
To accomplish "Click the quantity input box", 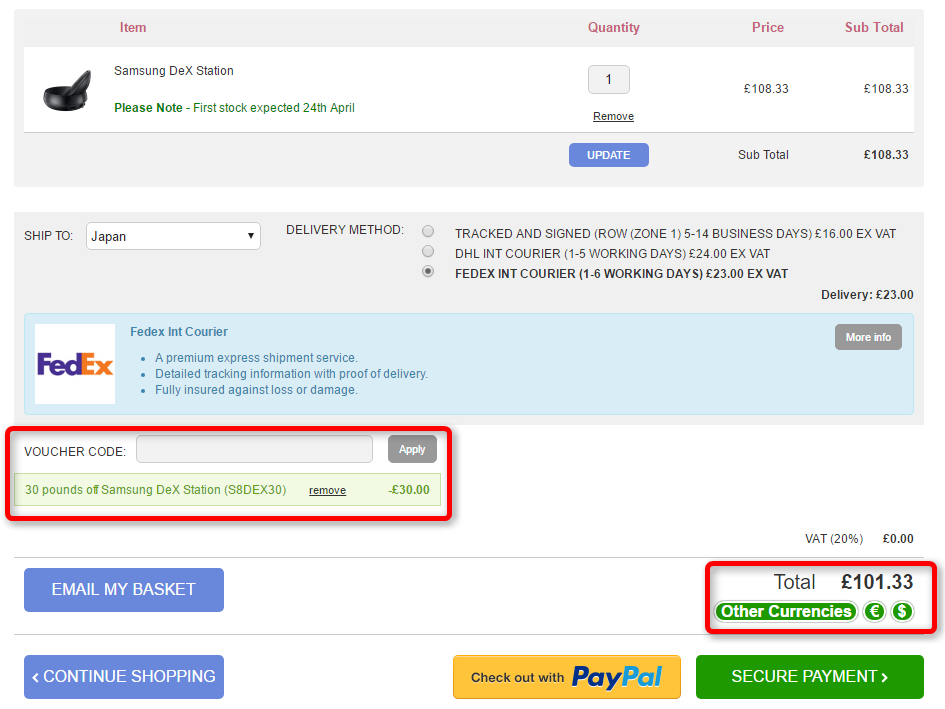I will click(609, 80).
